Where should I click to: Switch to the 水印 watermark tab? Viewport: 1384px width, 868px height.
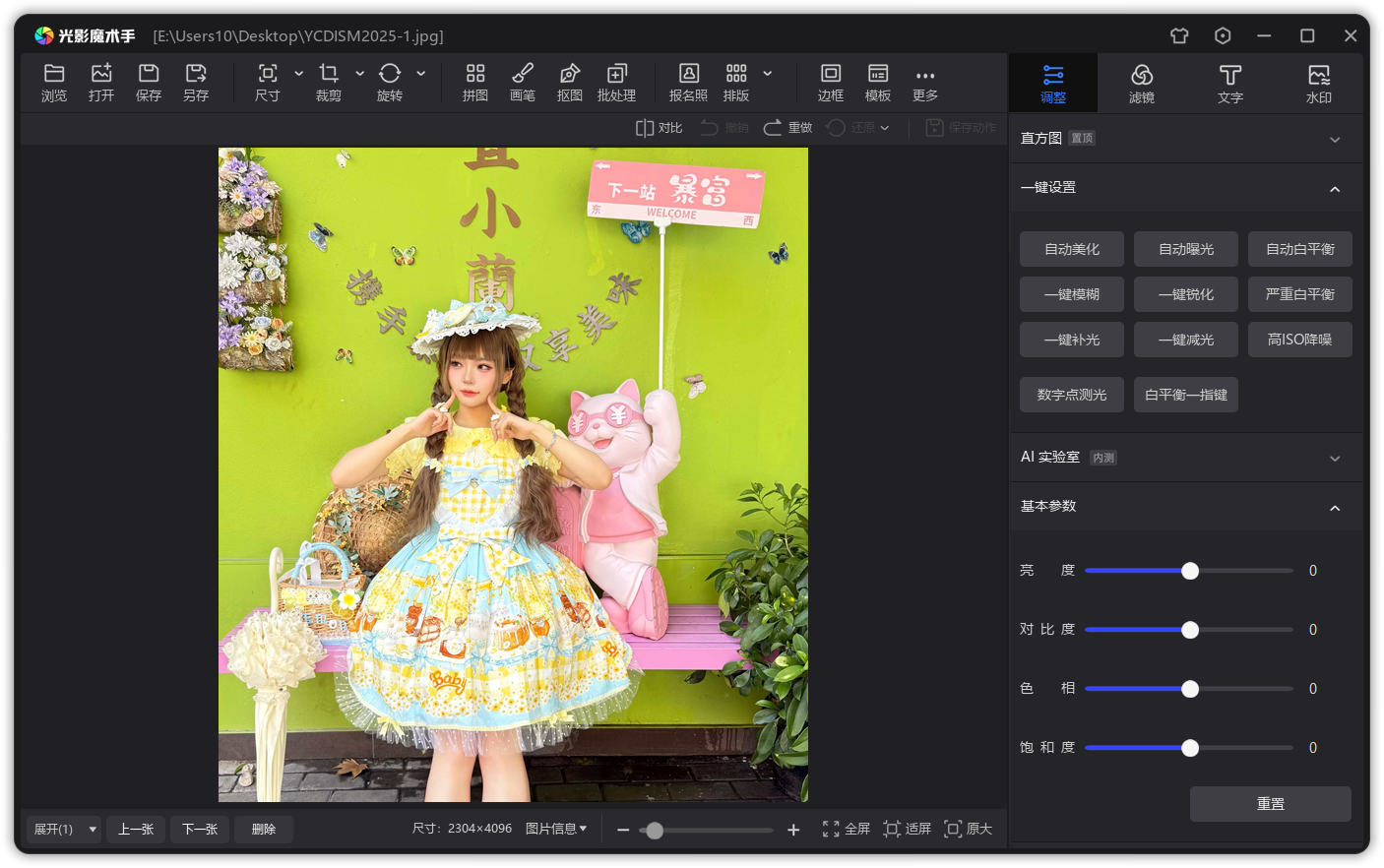coord(1318,84)
